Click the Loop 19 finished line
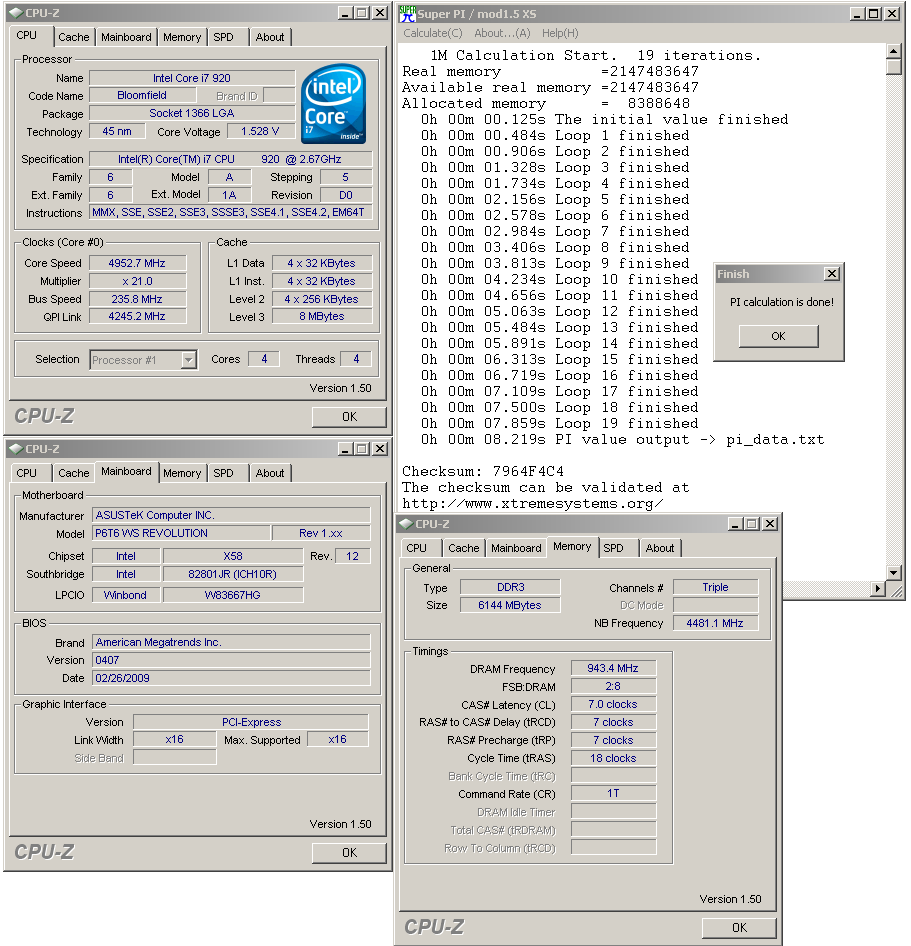 pyautogui.click(x=559, y=424)
